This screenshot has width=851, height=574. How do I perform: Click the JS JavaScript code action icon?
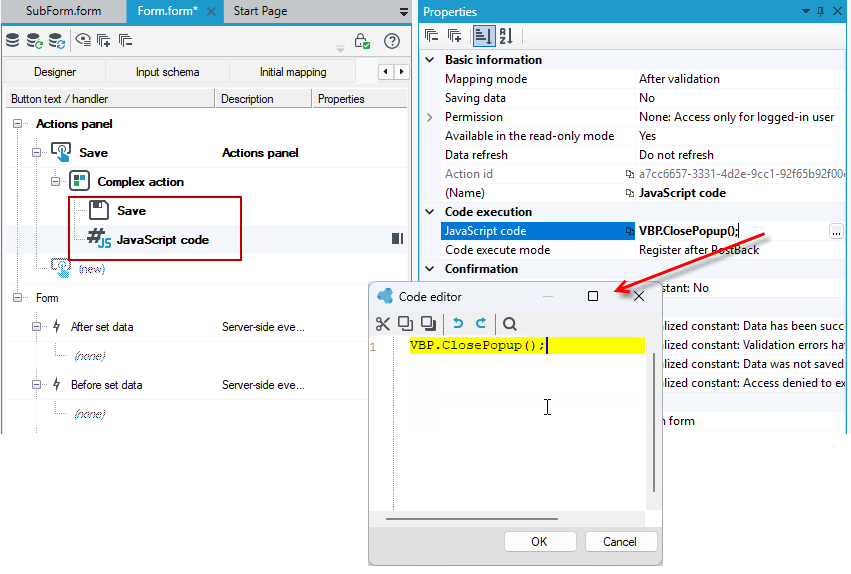click(x=99, y=239)
